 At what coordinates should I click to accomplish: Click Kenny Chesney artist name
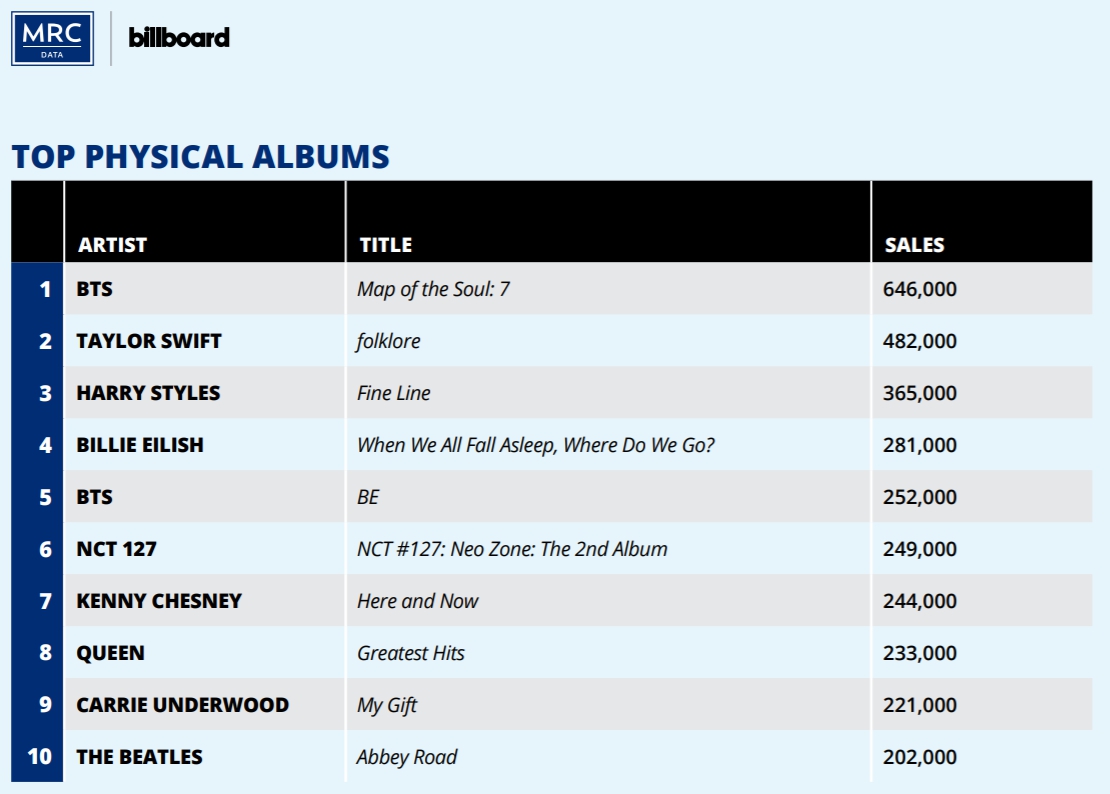click(159, 601)
